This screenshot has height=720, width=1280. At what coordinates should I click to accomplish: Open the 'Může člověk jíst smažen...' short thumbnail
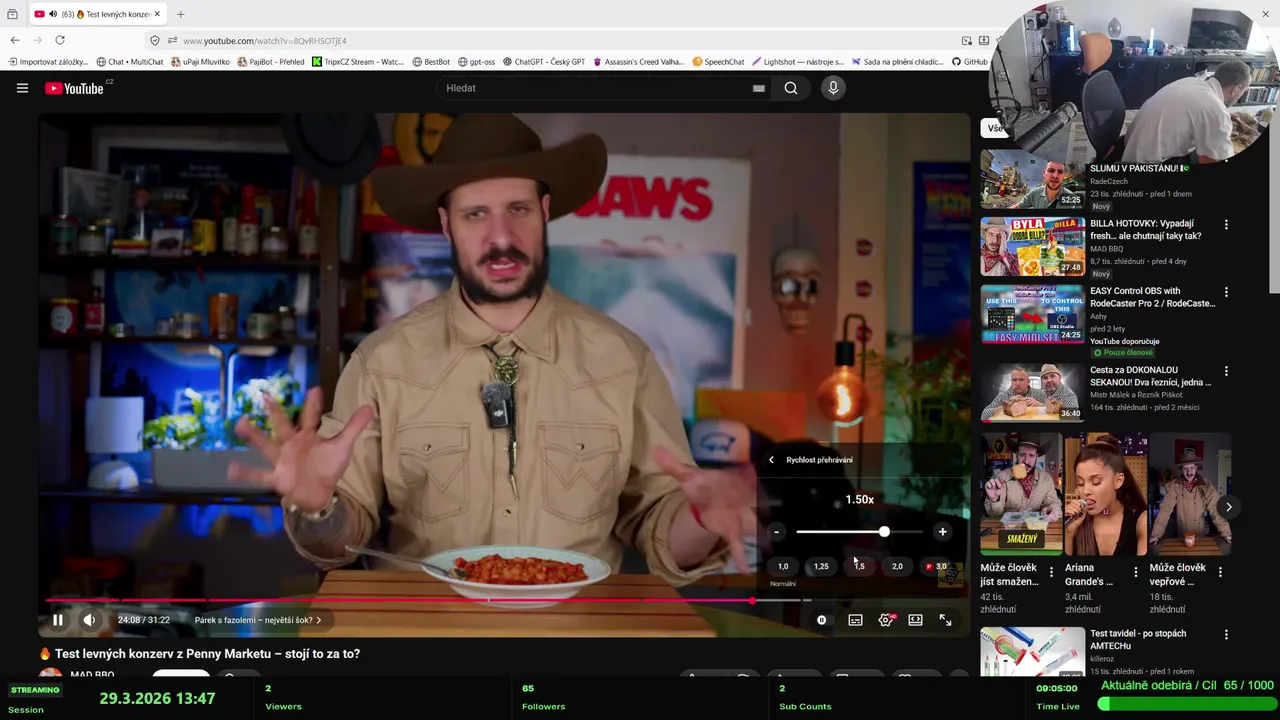(x=1021, y=494)
